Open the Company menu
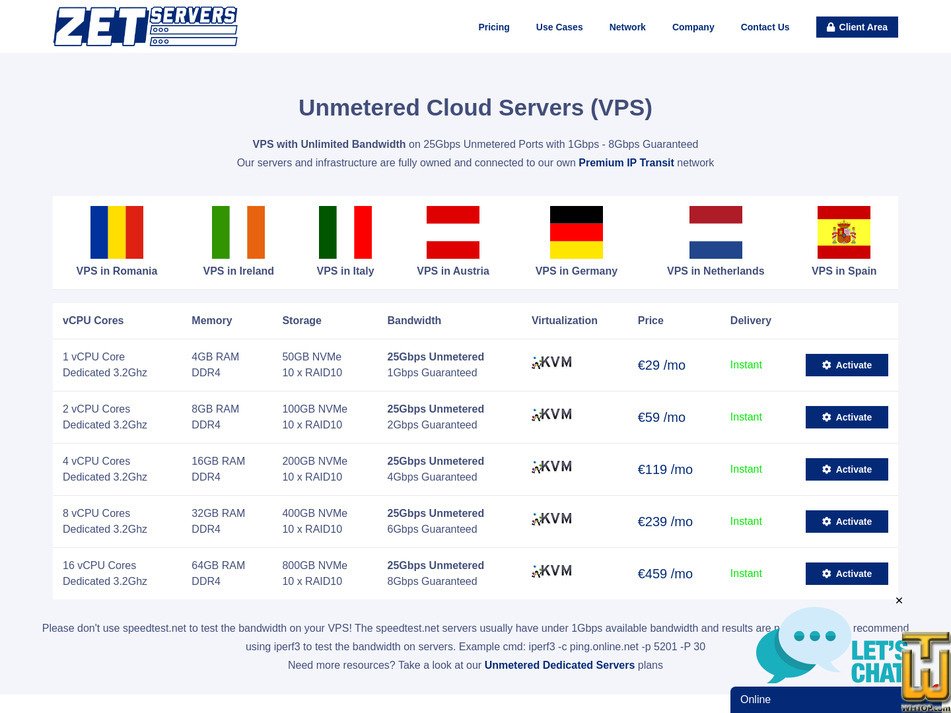This screenshot has height=713, width=951. coord(693,27)
